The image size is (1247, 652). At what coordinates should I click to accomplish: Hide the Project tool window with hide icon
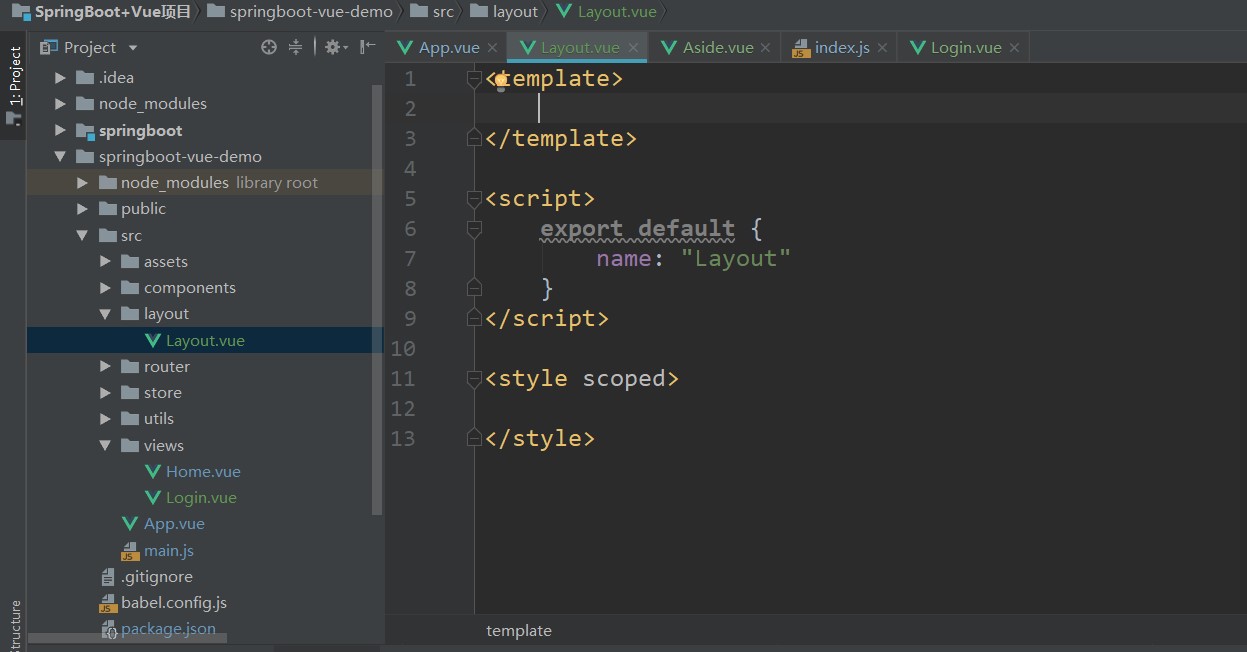click(368, 47)
